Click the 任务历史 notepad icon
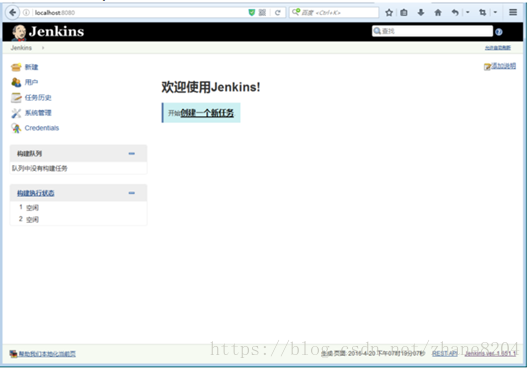Viewport: 531px width, 369px height. coord(16,97)
